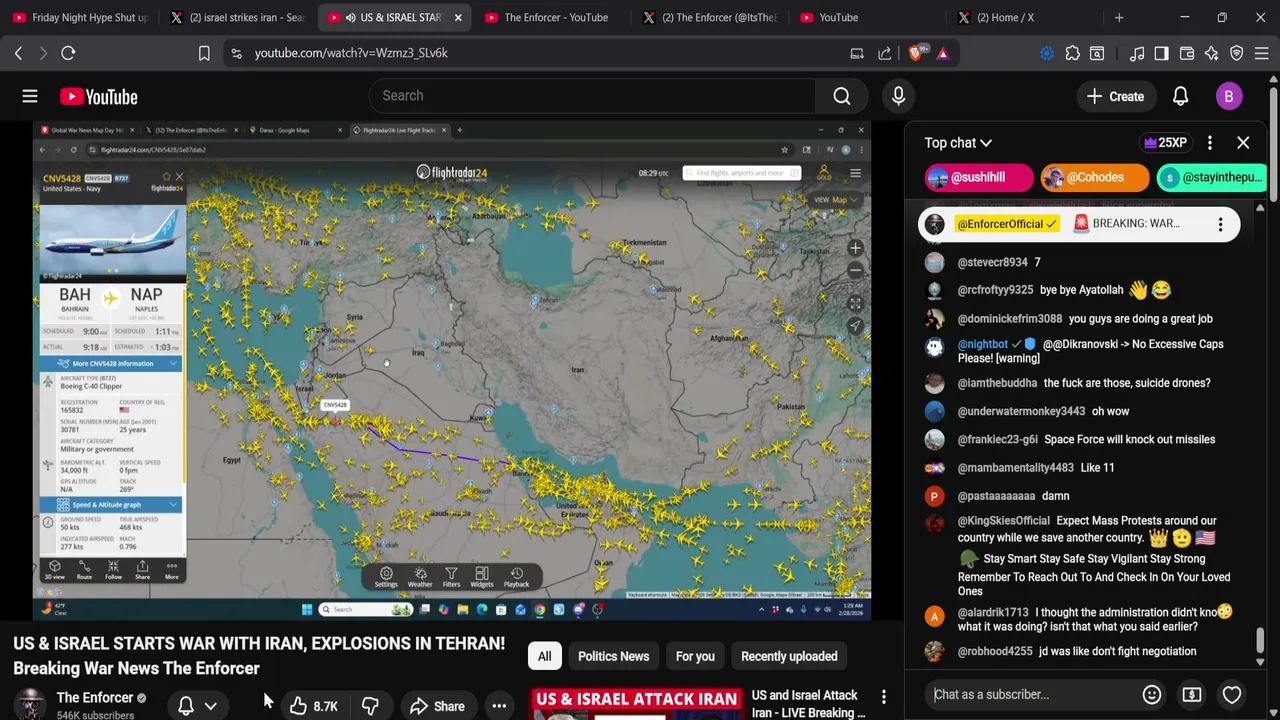Expand Top chat dropdown
The height and width of the screenshot is (720, 1280).
tap(958, 143)
